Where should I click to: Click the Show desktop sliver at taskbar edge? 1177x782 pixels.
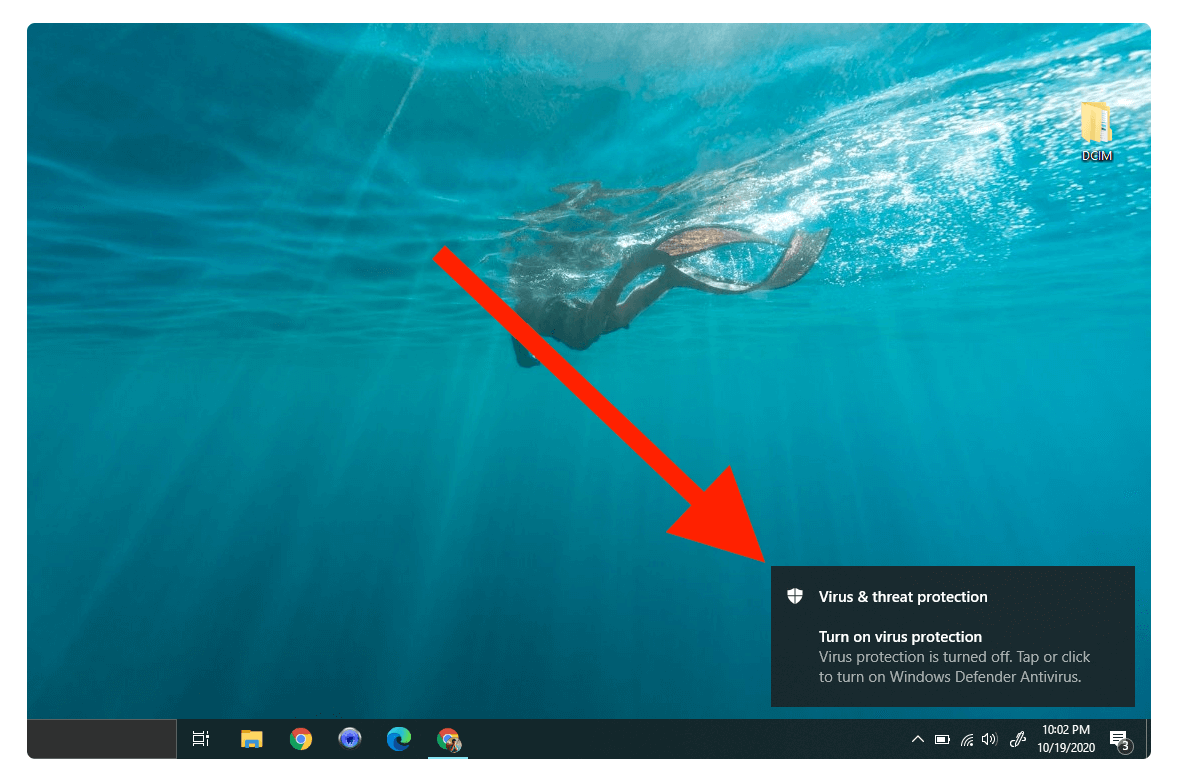coord(1148,739)
